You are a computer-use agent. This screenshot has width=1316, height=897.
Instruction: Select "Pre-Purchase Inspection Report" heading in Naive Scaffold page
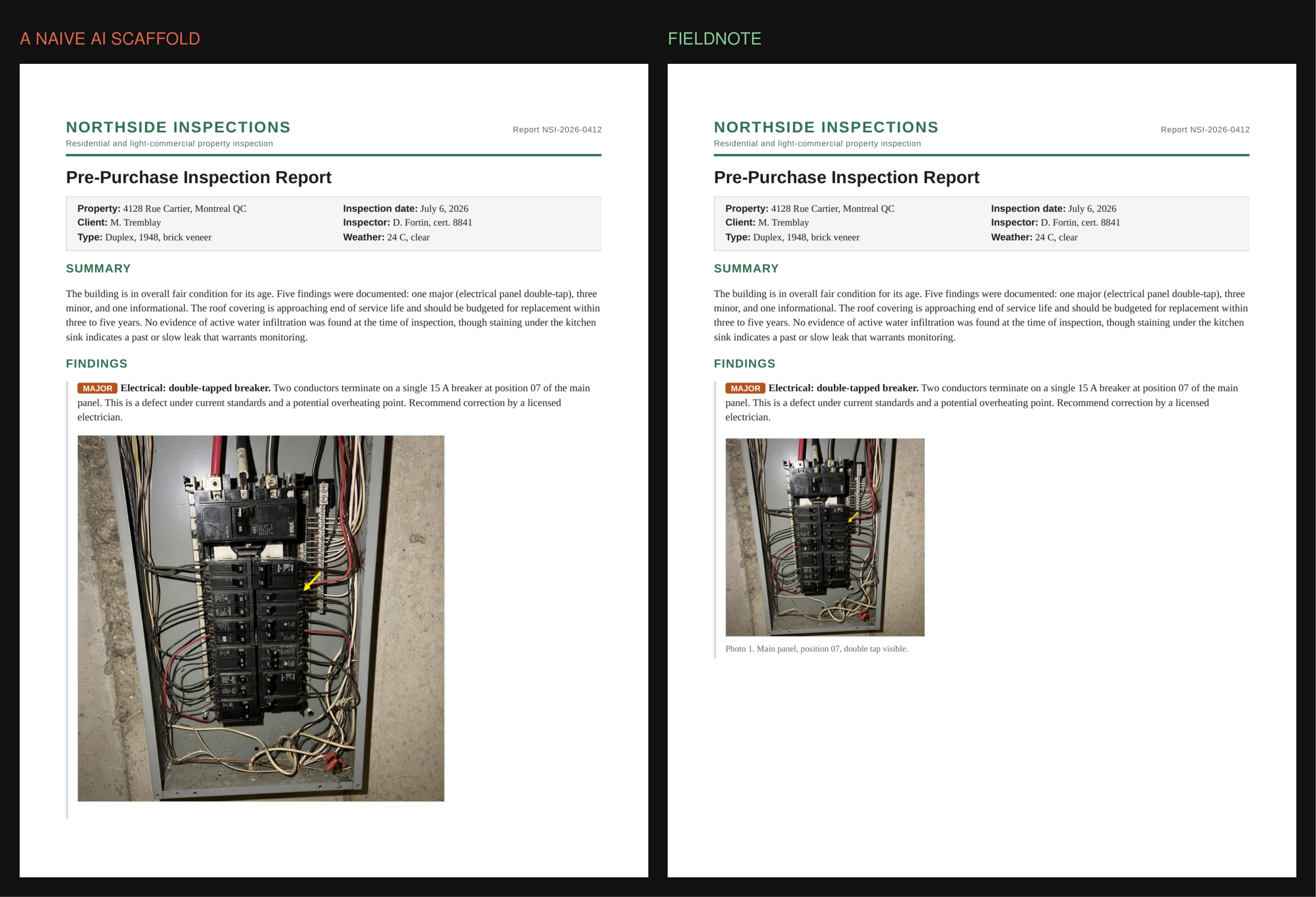coord(198,177)
